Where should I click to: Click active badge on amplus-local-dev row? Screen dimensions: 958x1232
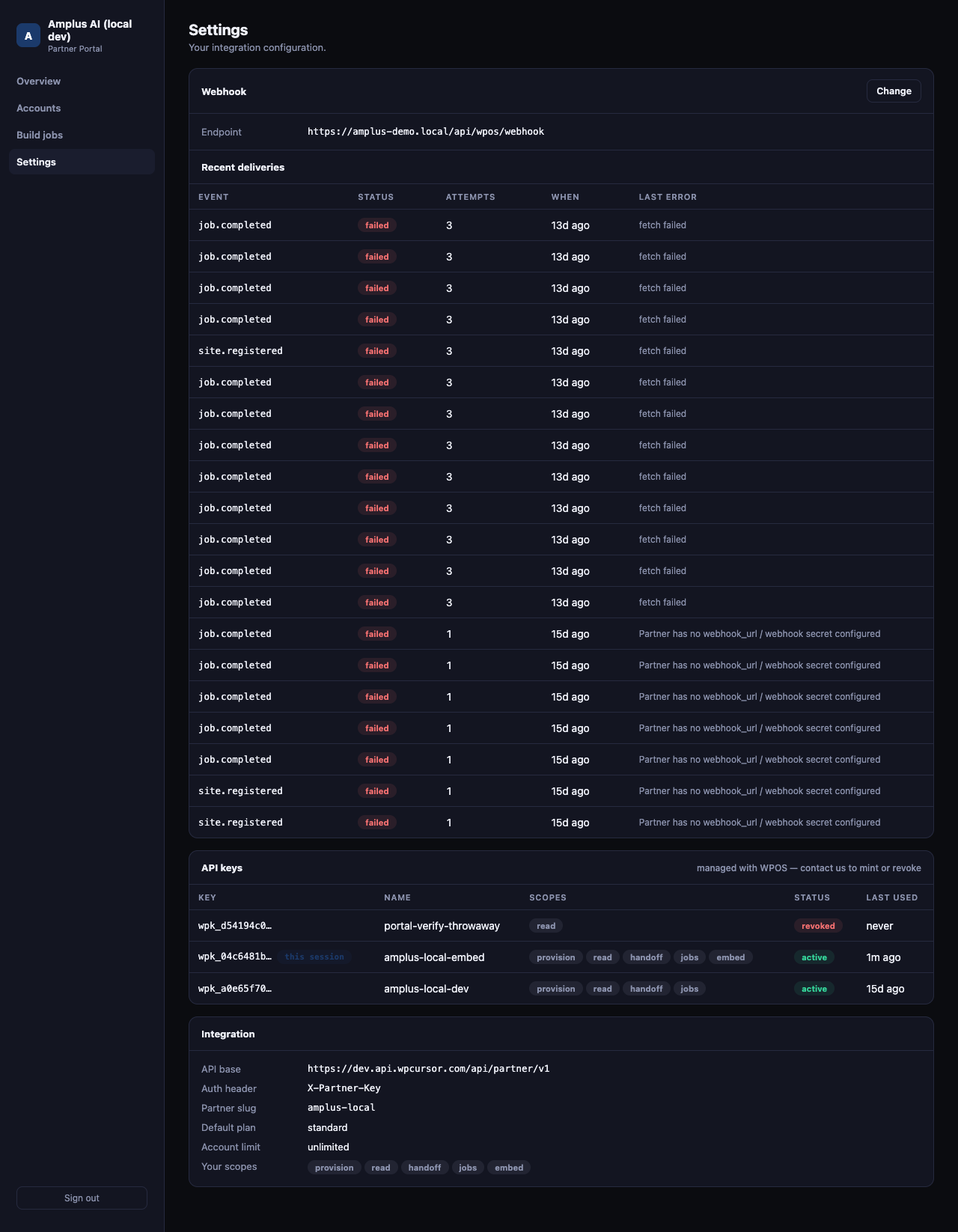tap(814, 989)
